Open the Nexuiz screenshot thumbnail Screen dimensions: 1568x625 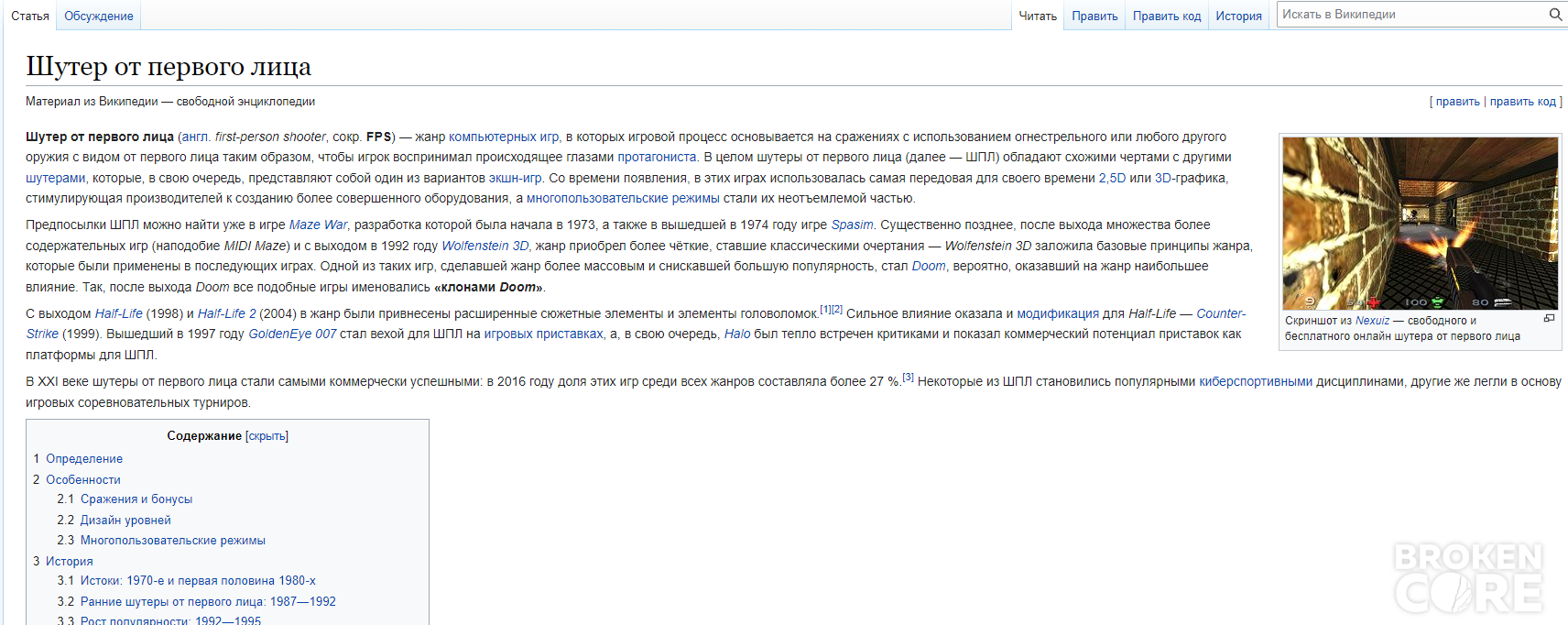[1420, 224]
